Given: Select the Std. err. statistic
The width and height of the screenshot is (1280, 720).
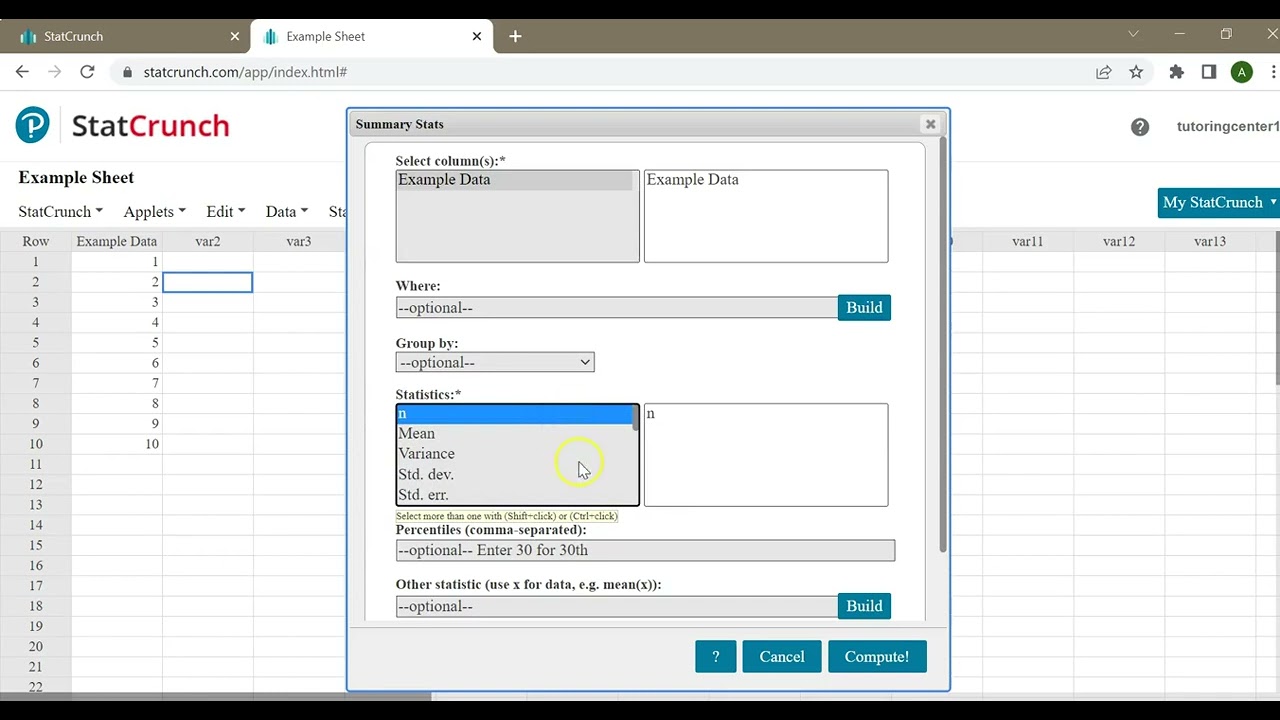Looking at the screenshot, I should coord(515,495).
